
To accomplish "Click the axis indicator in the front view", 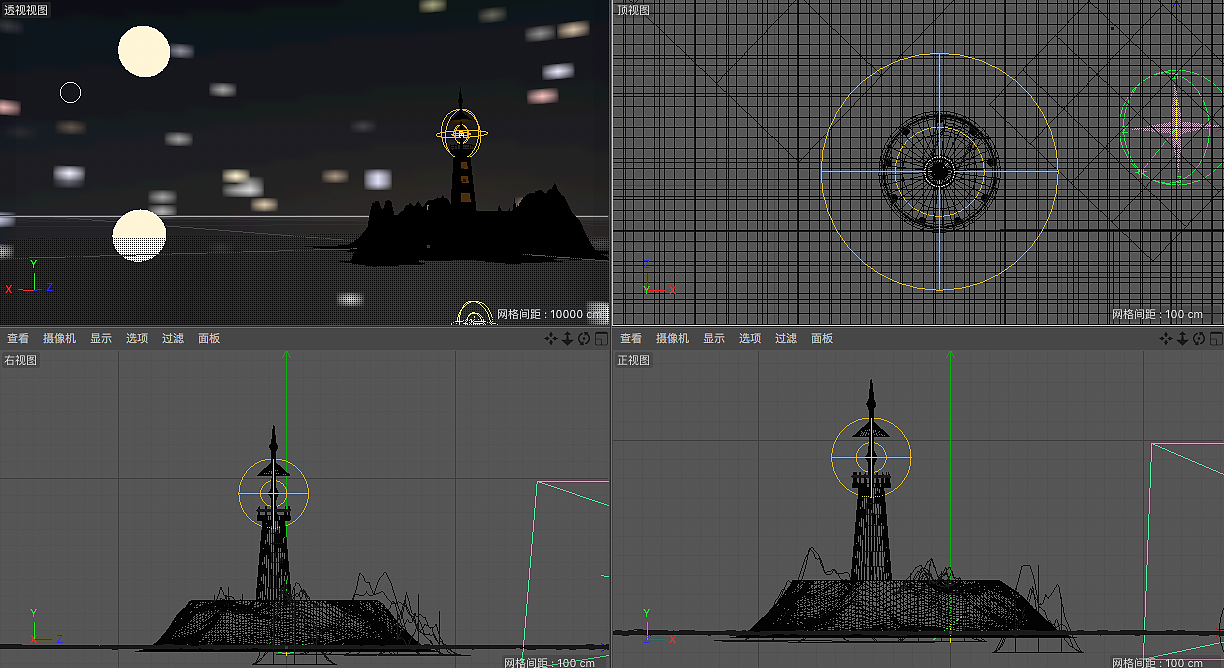I will [659, 625].
